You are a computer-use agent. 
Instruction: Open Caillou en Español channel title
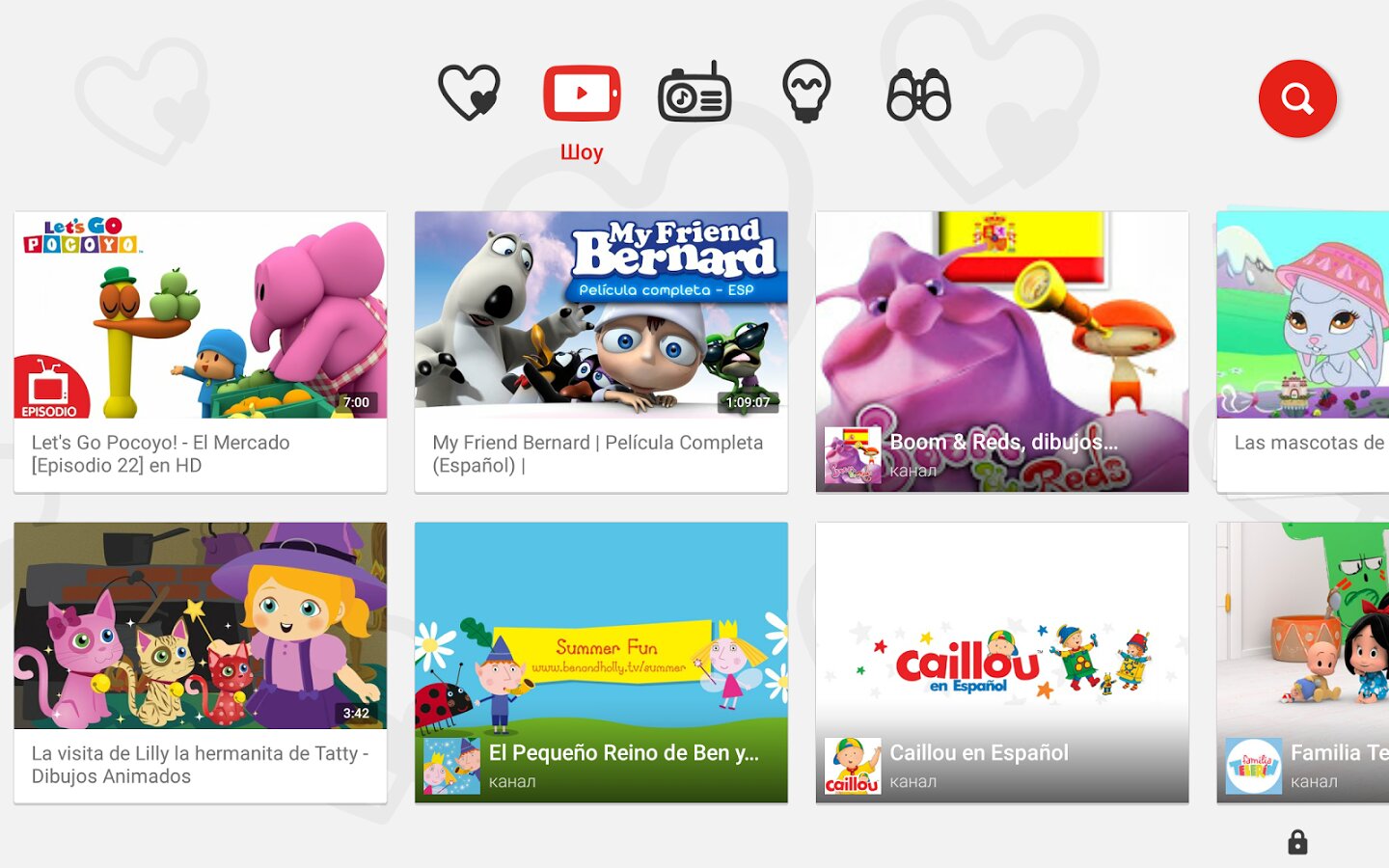(x=978, y=752)
